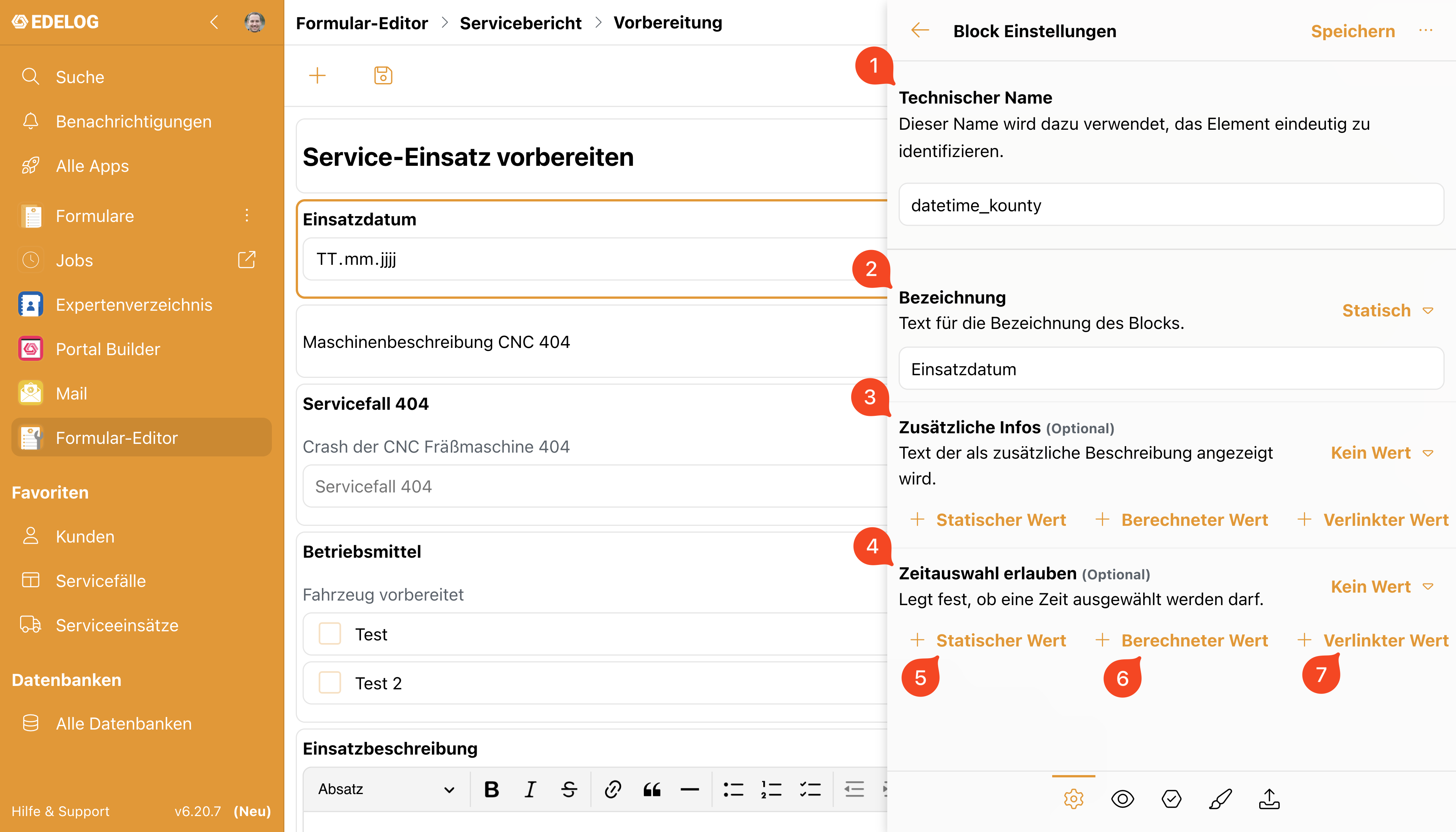
Task: Insert a link in the editor
Action: click(x=613, y=789)
